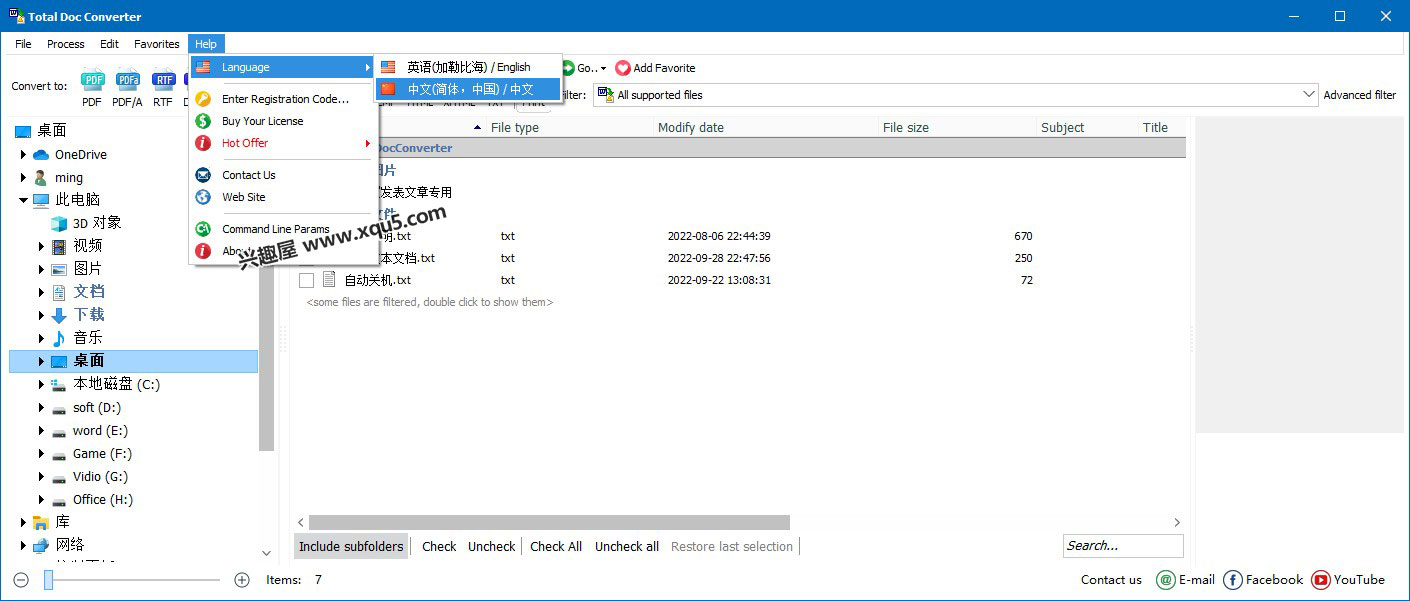Click the E-mail @ icon in footer
Image resolution: width=1410 pixels, height=601 pixels.
1165,580
